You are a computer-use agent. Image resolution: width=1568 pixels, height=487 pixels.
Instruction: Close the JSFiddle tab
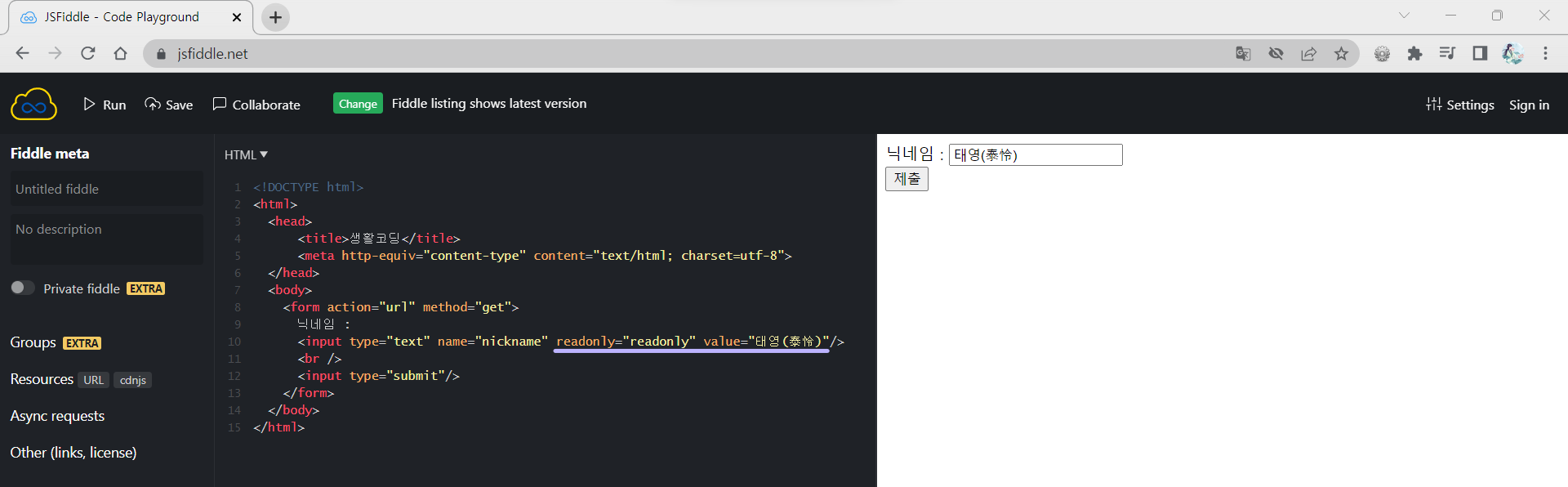[x=237, y=17]
